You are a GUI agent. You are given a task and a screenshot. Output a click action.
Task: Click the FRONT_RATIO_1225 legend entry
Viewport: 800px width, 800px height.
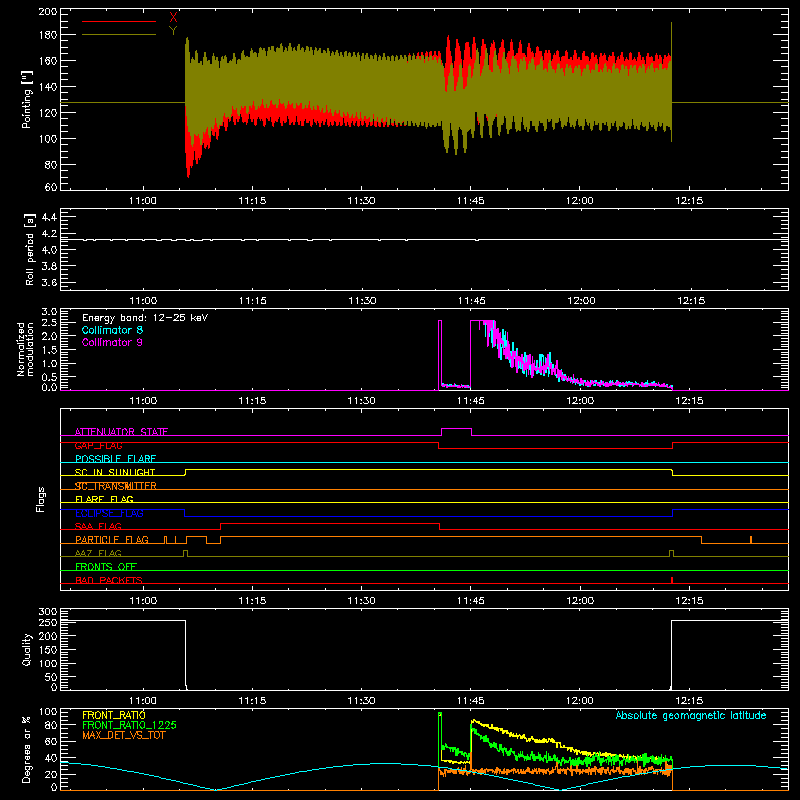[x=130, y=725]
